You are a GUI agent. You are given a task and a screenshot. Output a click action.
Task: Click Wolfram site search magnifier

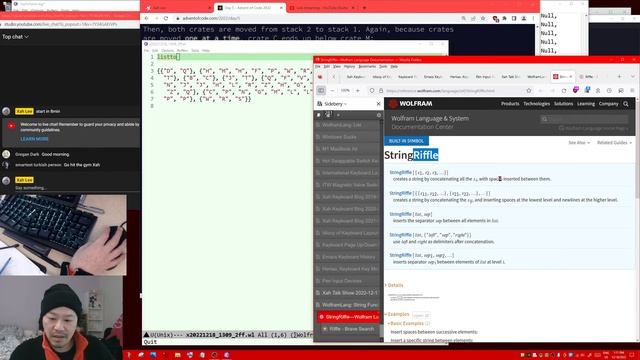[626, 104]
